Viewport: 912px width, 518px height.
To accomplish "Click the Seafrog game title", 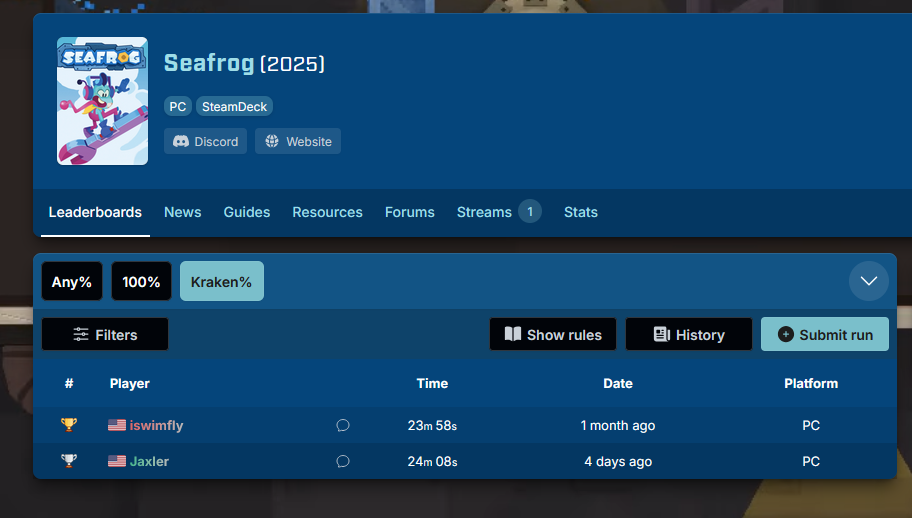I will [209, 63].
